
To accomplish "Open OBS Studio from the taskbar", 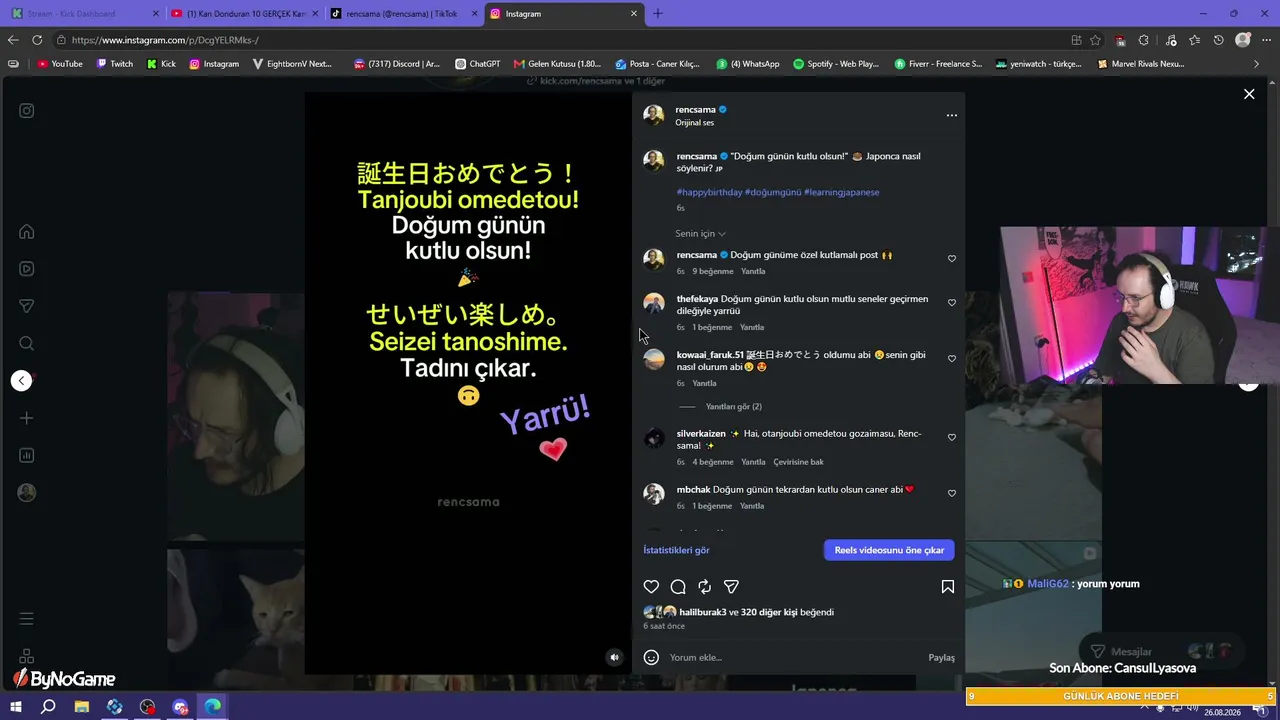I will click(148, 707).
